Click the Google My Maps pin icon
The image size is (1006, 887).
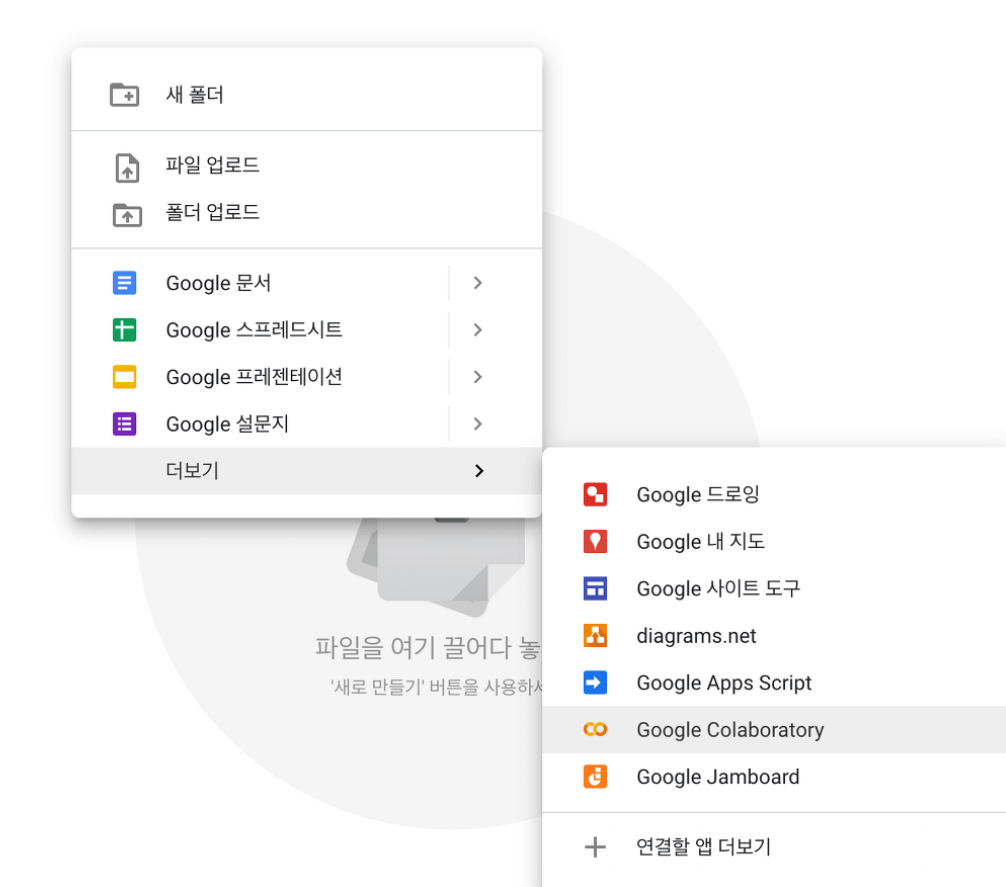(595, 541)
